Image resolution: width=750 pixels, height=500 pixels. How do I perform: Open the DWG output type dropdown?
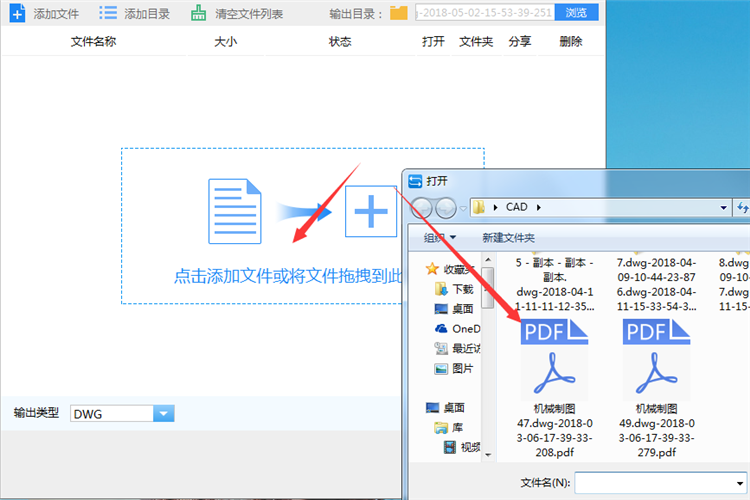click(164, 413)
